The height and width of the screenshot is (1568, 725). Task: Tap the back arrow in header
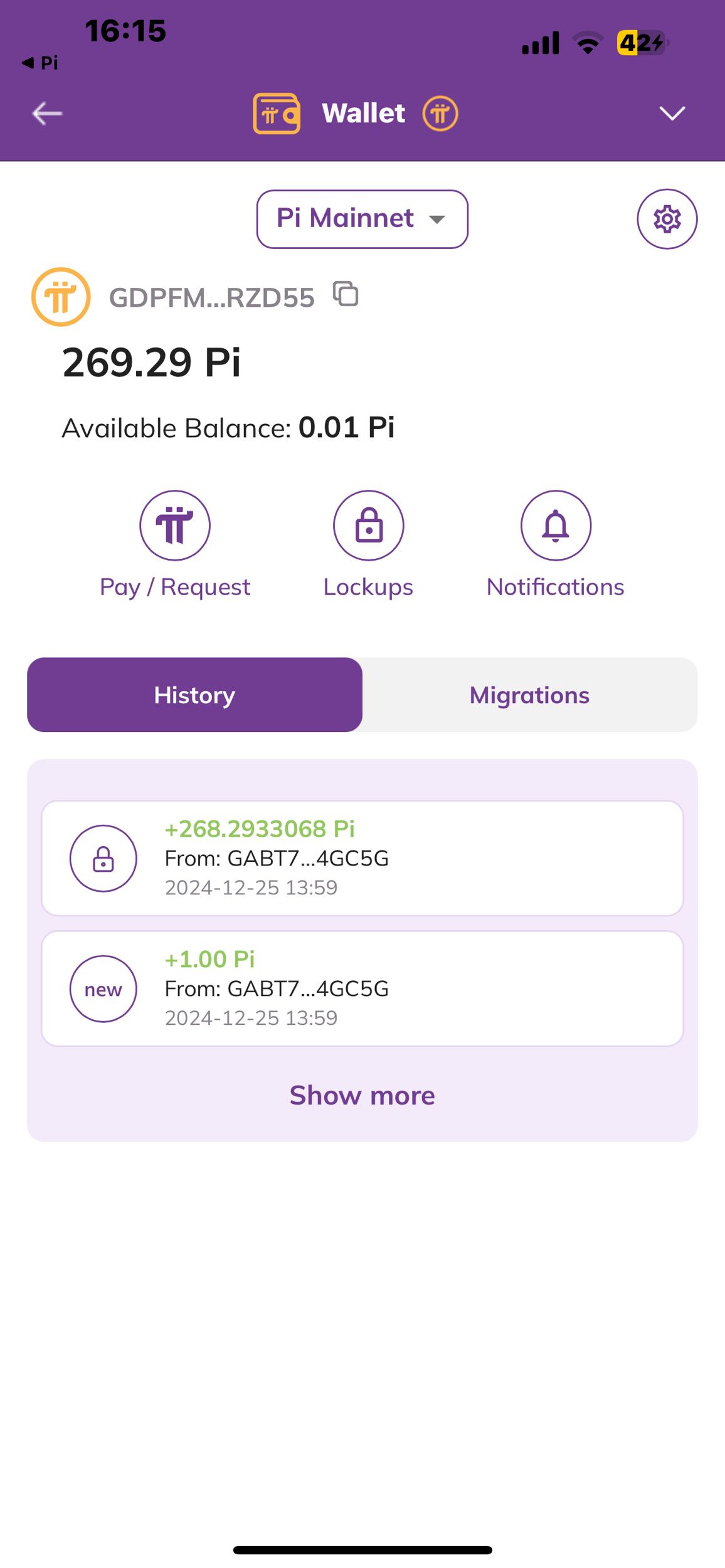pyautogui.click(x=47, y=114)
